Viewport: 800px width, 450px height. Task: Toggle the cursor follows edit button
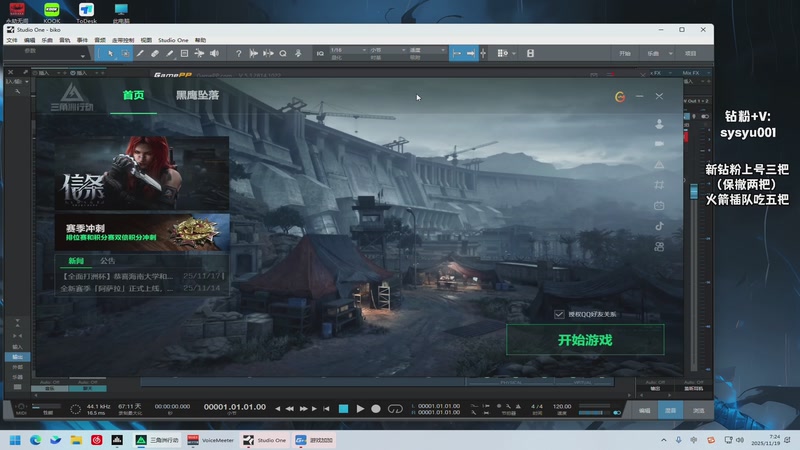point(483,53)
